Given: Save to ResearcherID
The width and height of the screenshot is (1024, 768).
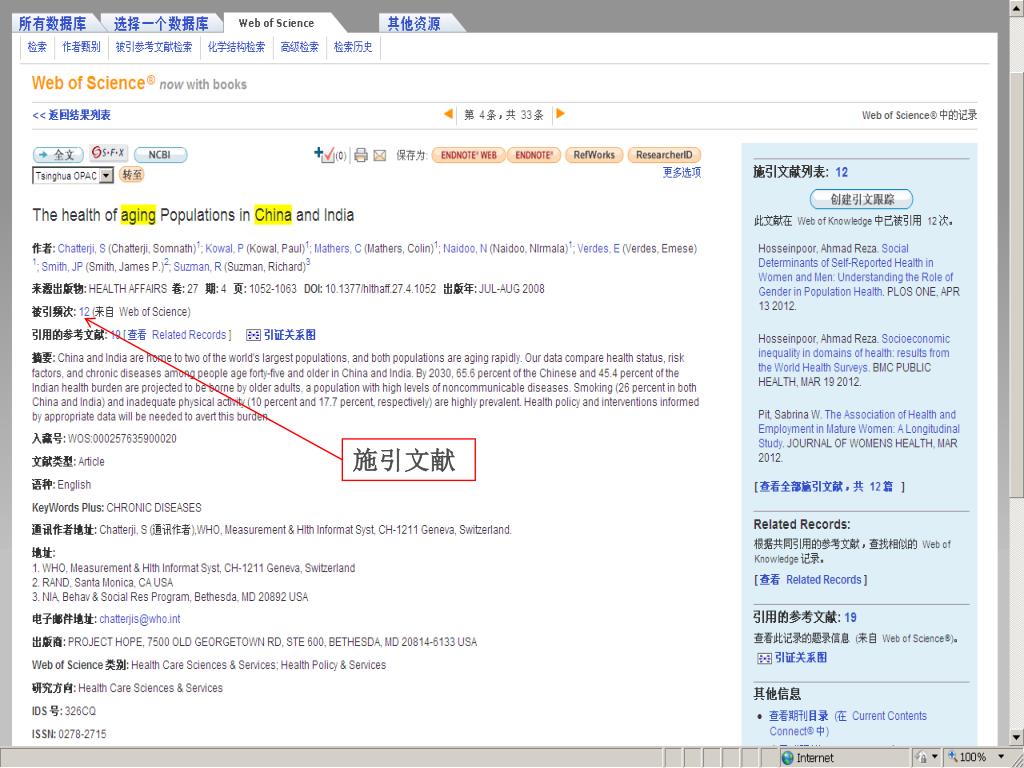Looking at the screenshot, I should [x=664, y=155].
